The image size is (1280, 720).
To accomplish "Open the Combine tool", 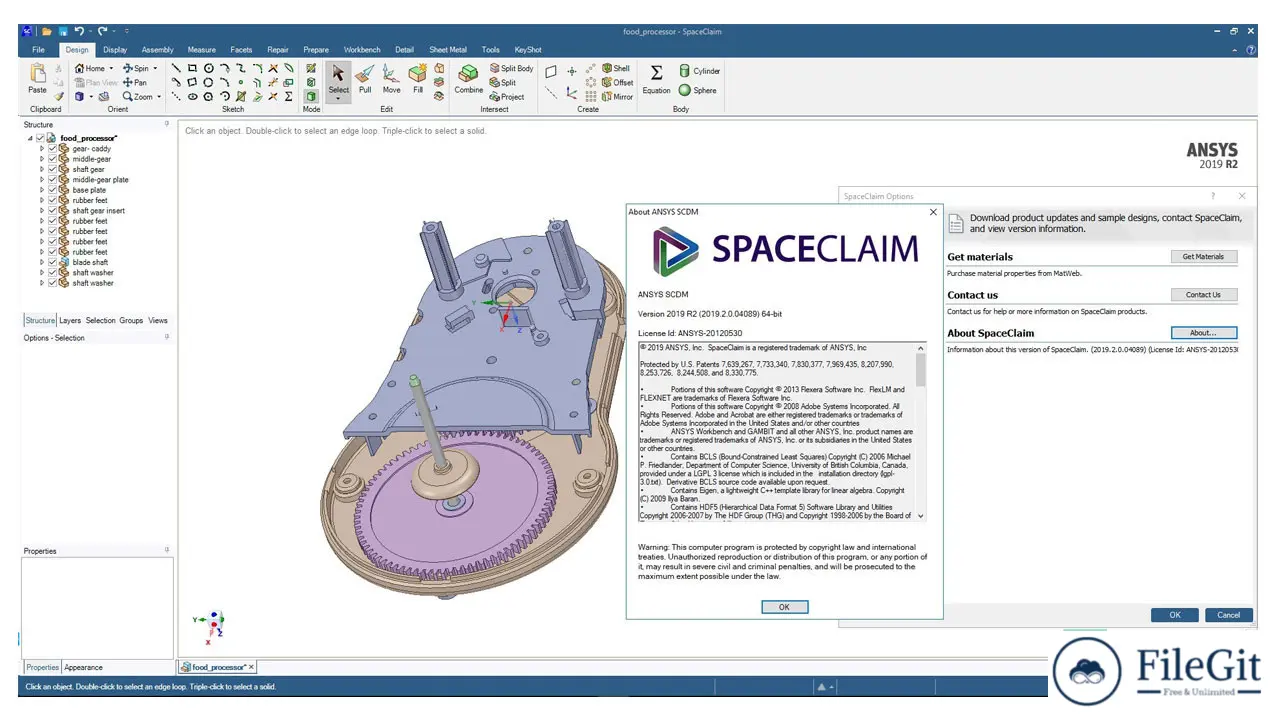I will tap(468, 78).
